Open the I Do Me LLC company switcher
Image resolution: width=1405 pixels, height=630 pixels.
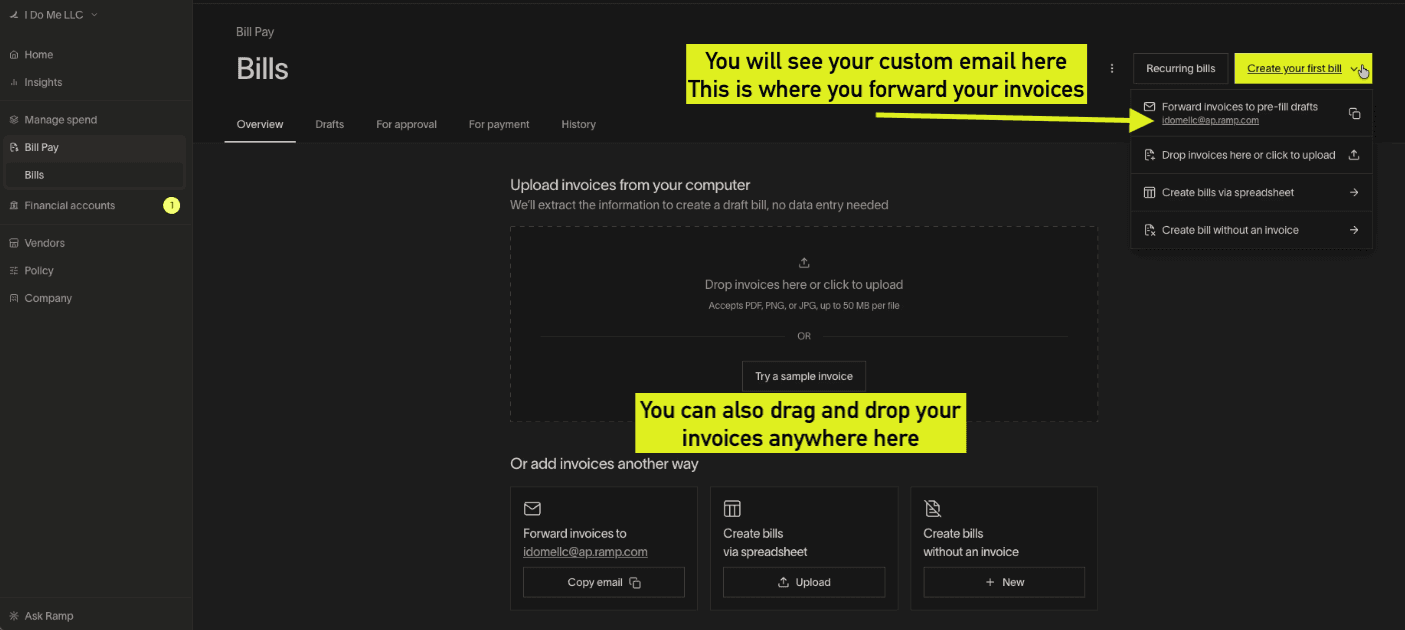[x=54, y=15]
